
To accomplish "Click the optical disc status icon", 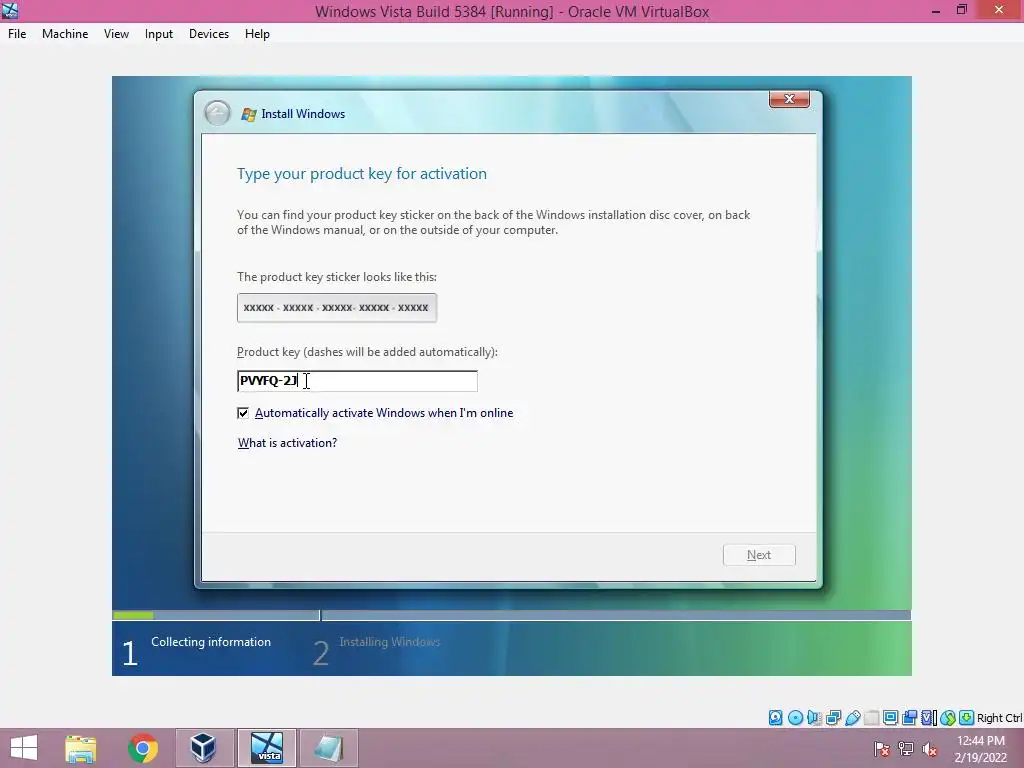I will click(795, 718).
